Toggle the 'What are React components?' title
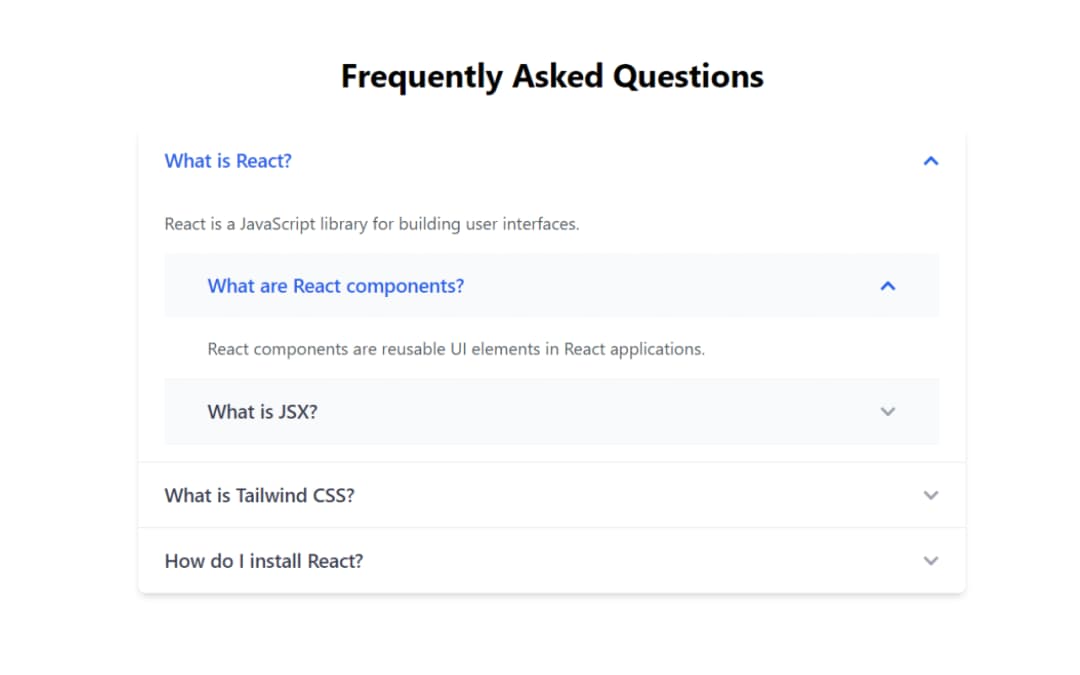The image size is (1080, 675). click(x=336, y=286)
